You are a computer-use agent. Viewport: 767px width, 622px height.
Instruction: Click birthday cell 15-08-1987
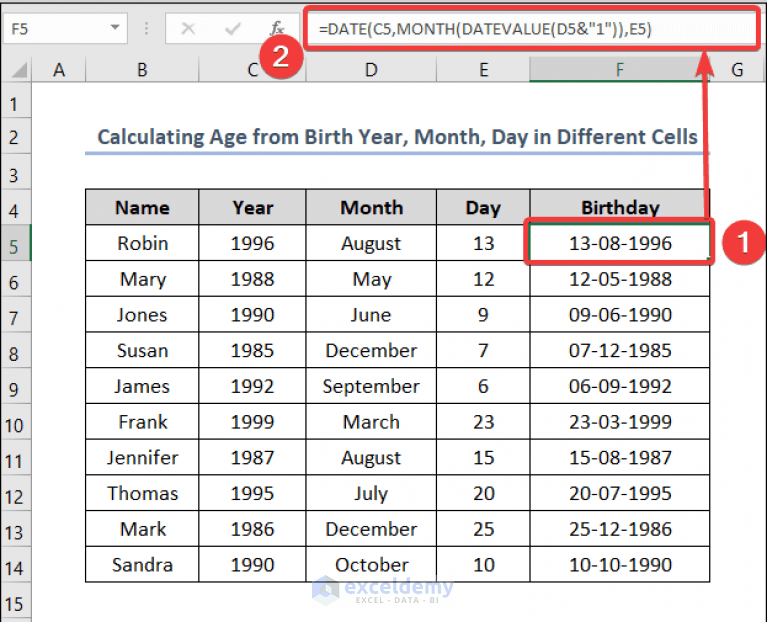click(x=620, y=457)
